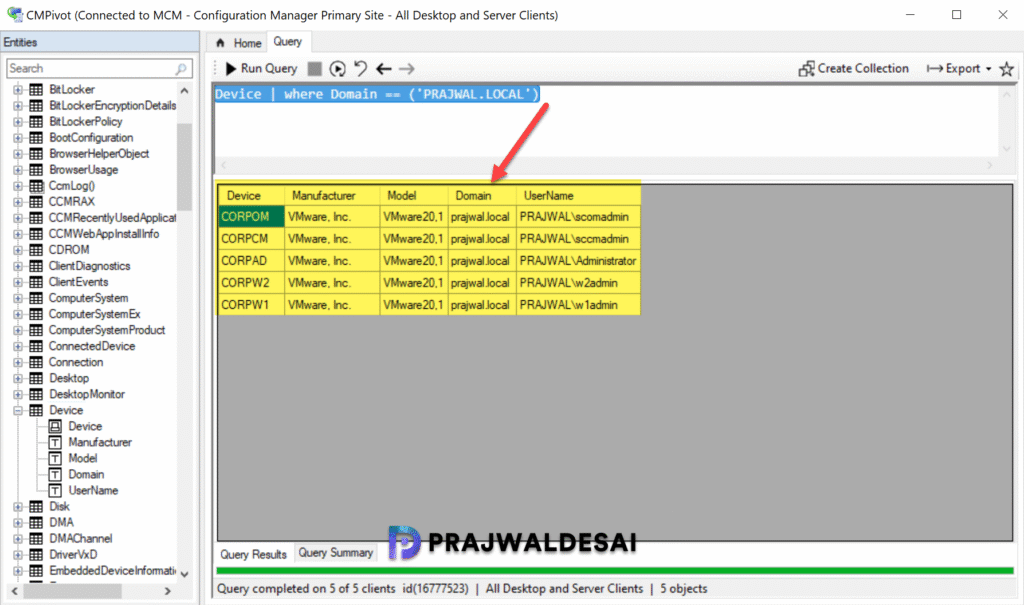Click the Model text-type icon
The image size is (1024, 605).
[x=56, y=459]
